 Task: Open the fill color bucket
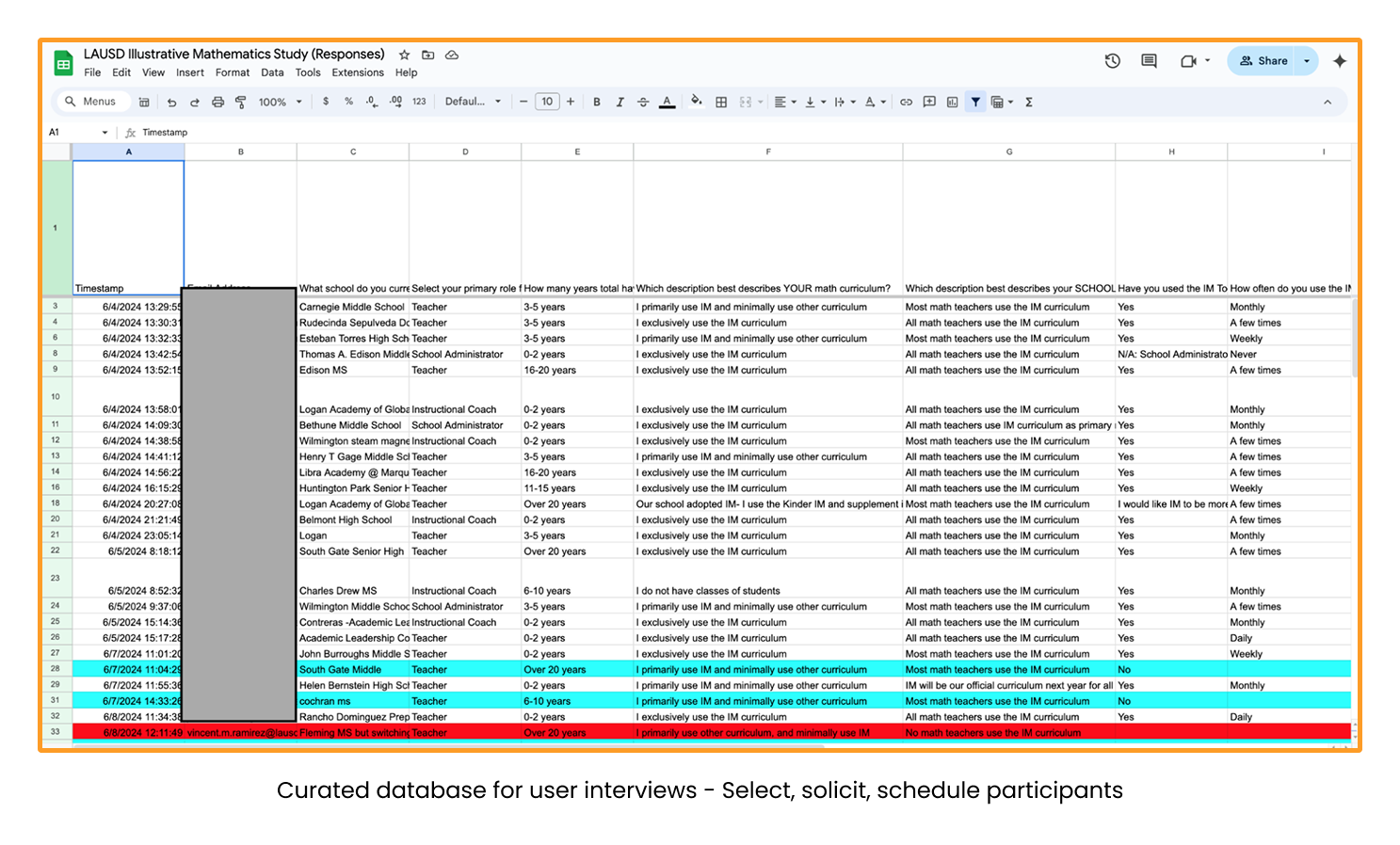pos(697,102)
